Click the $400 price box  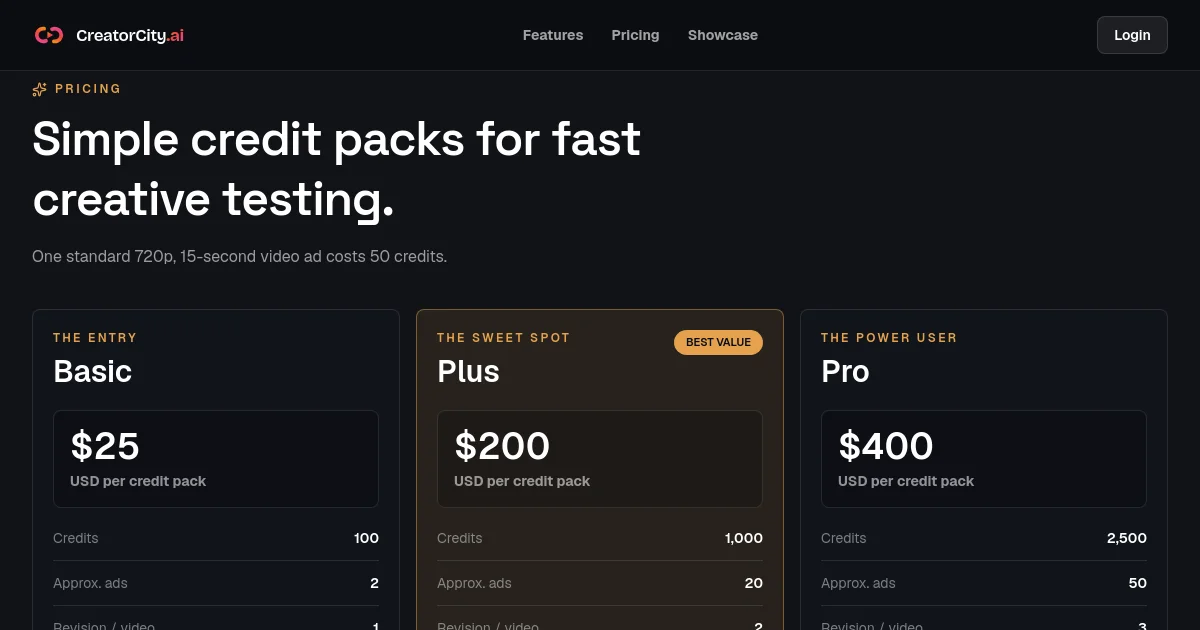(x=984, y=459)
